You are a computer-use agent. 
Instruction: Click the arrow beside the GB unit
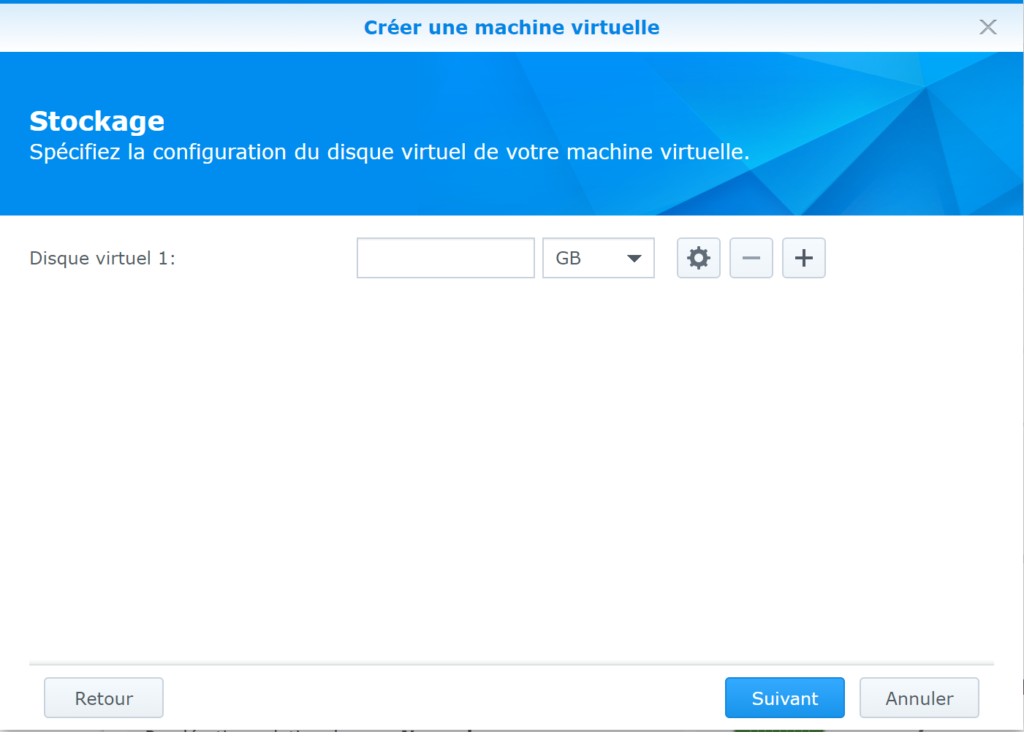[x=634, y=258]
